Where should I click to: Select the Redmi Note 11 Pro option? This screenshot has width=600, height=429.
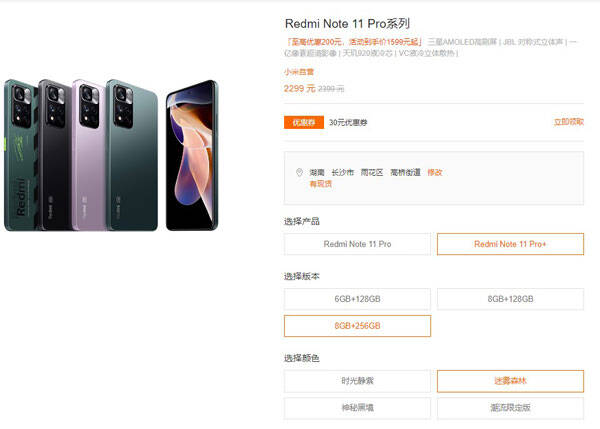pyautogui.click(x=357, y=244)
